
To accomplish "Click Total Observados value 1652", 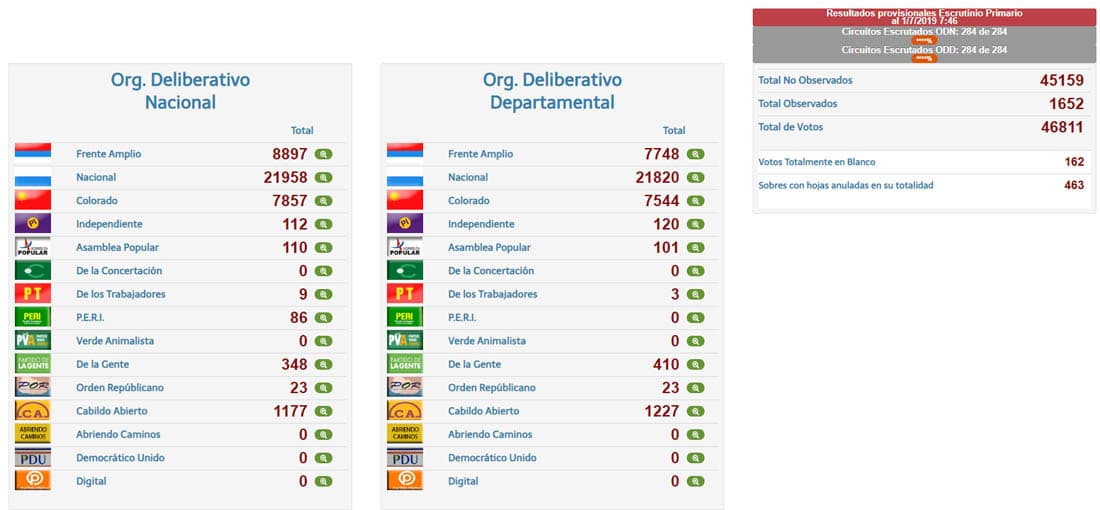I will coord(1066,104).
